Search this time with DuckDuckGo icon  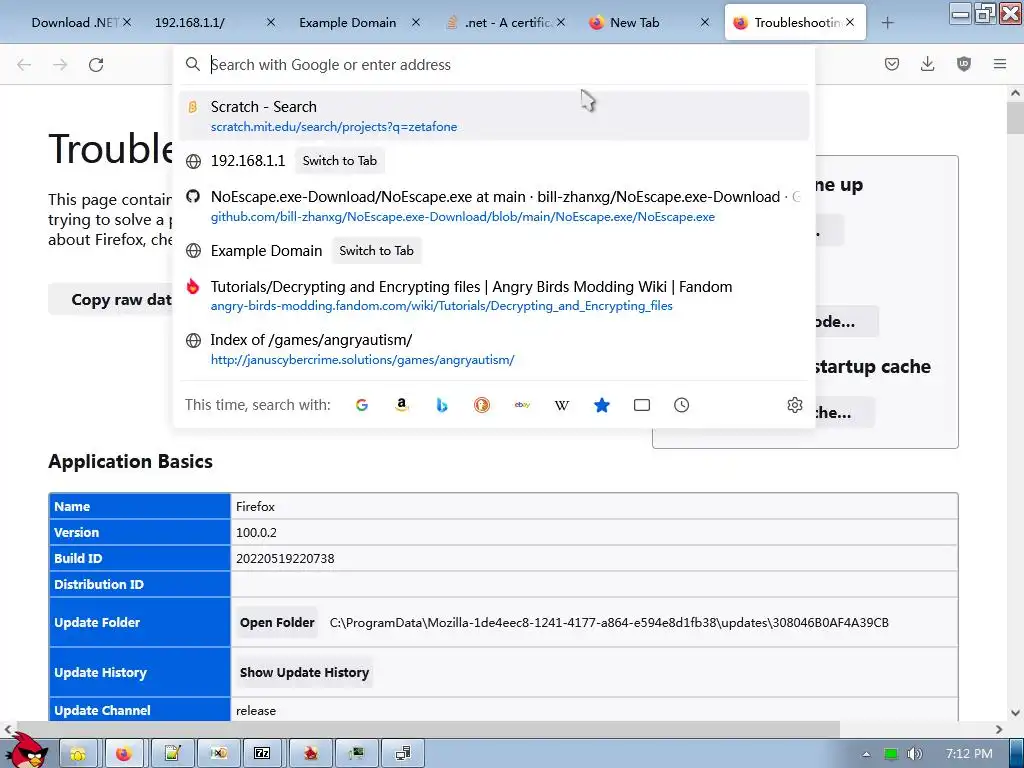(482, 405)
